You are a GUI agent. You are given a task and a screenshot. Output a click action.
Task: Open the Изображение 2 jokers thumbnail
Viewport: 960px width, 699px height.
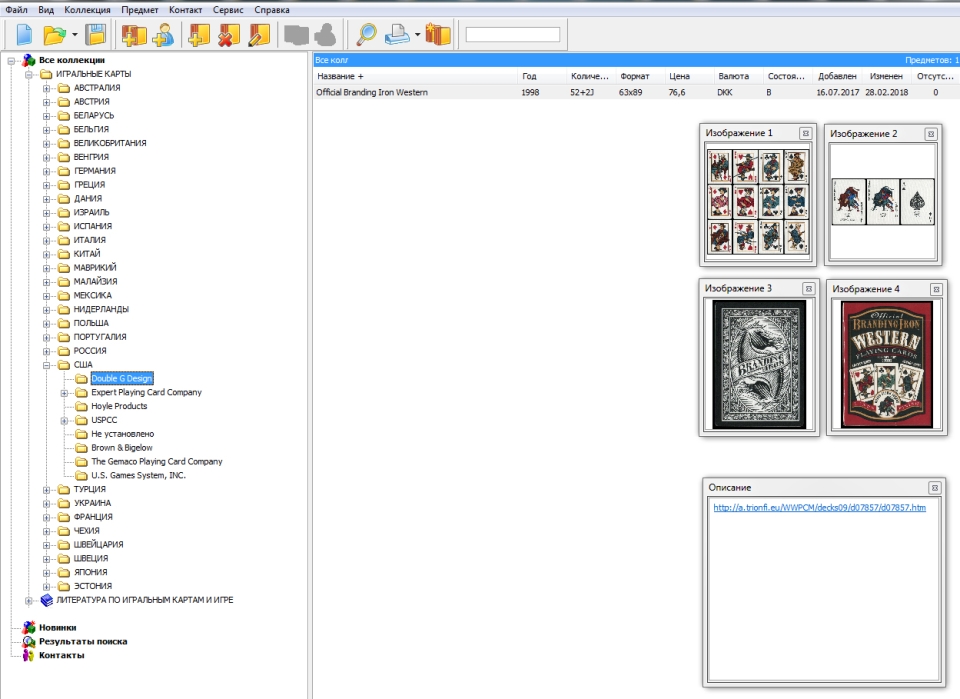click(883, 202)
